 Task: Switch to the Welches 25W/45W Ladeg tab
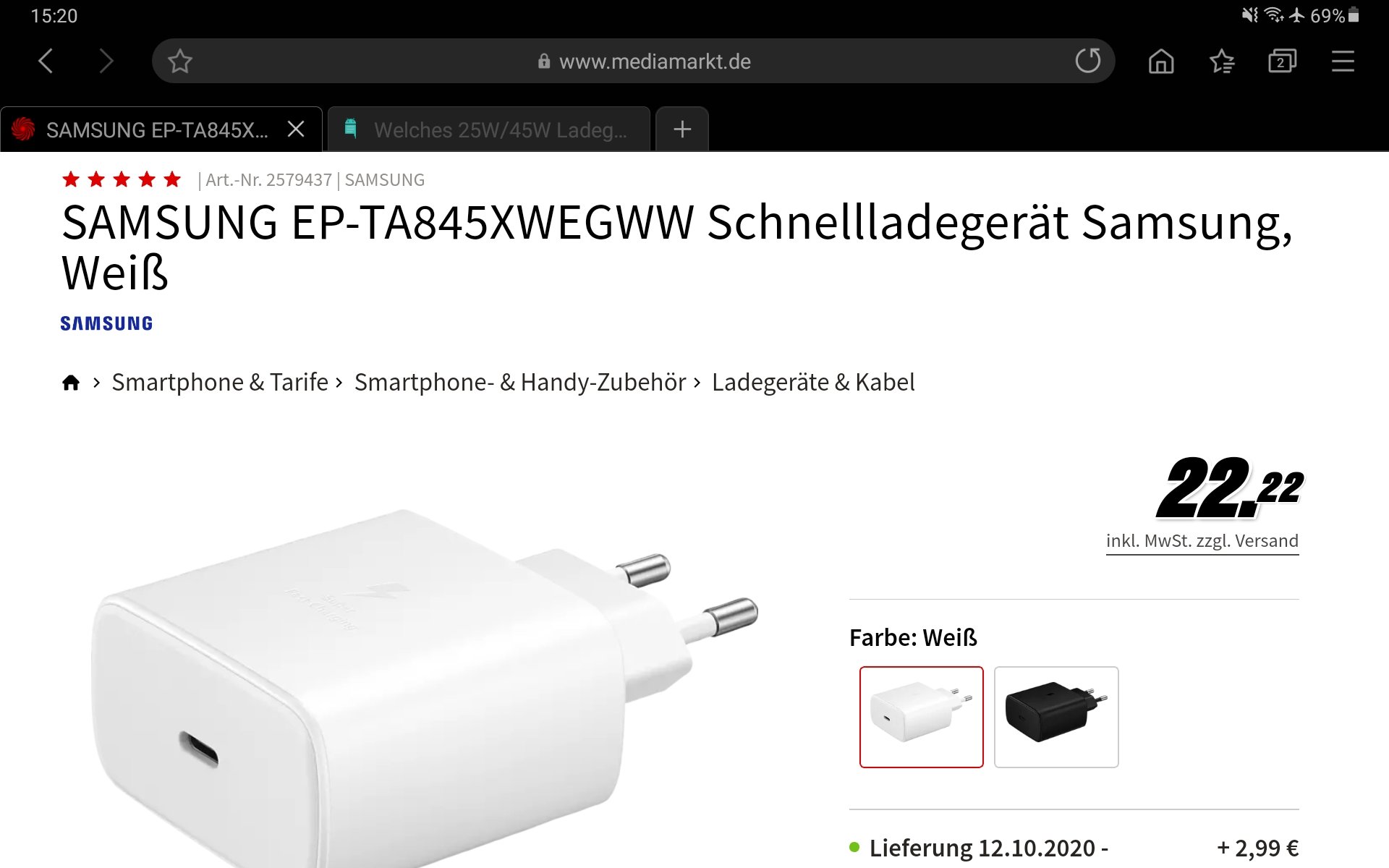coord(489,129)
